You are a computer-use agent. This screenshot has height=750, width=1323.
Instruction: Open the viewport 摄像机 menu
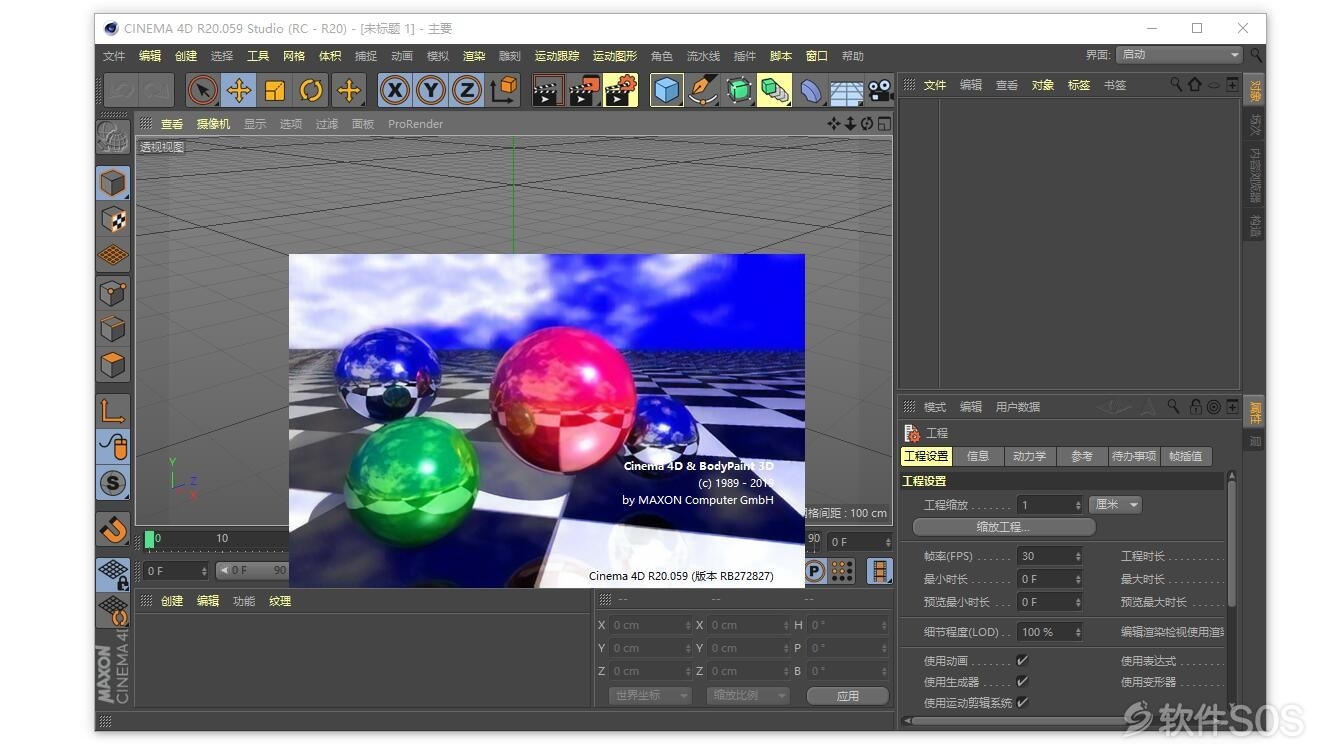coord(213,124)
